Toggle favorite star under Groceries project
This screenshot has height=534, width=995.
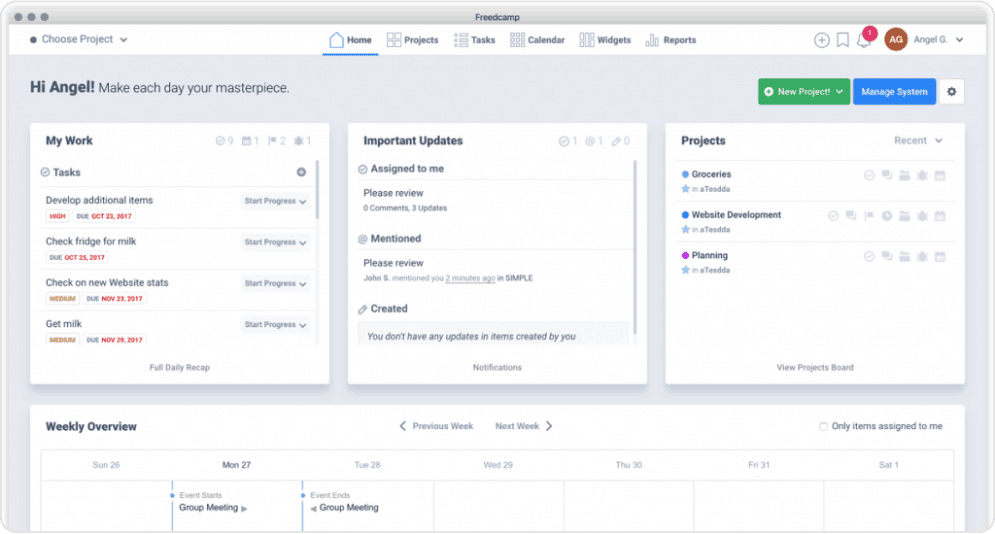pyautogui.click(x=685, y=188)
